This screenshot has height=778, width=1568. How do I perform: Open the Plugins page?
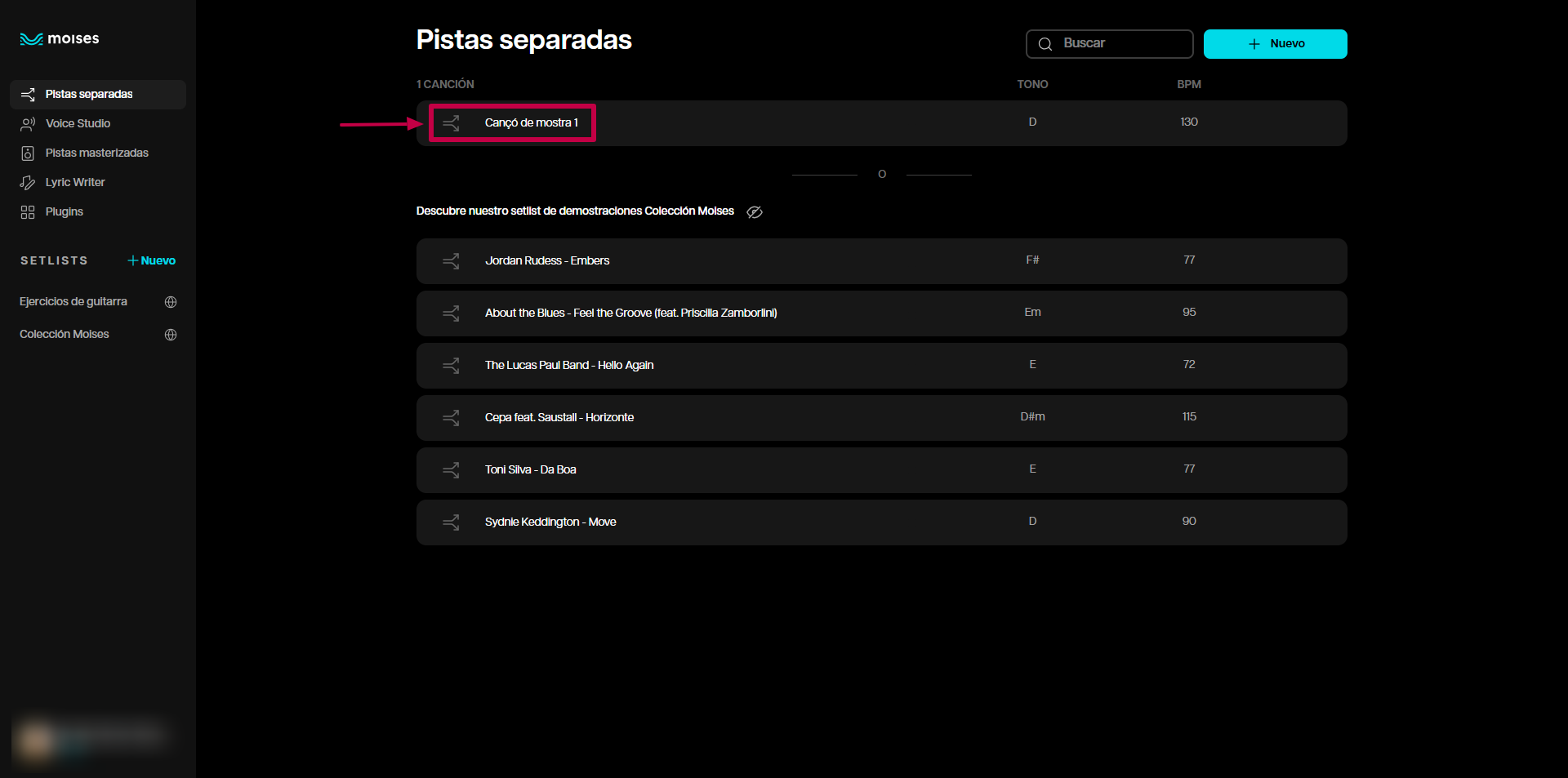[64, 211]
